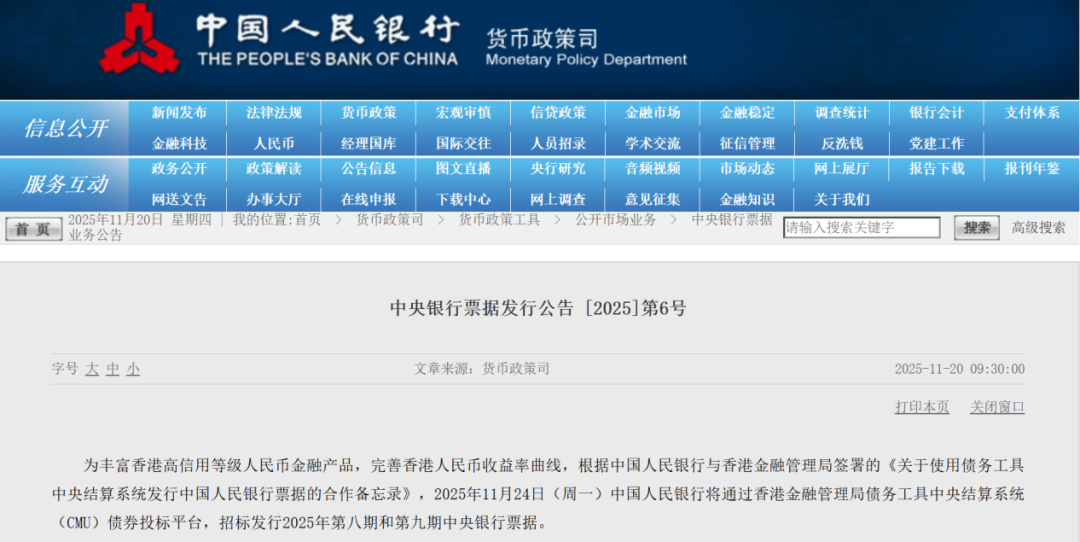The image size is (1080, 542).
Task: Select 货币政策 in the navigation bar
Action: pos(368,113)
